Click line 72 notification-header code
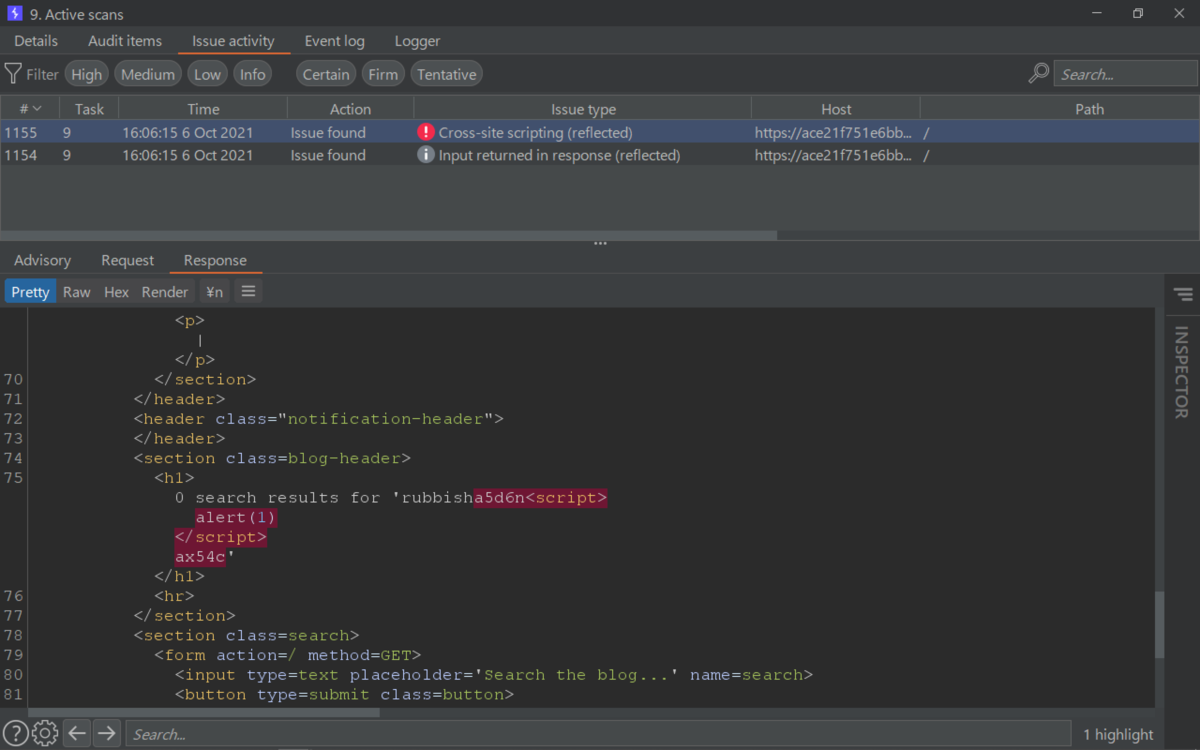 [x=319, y=419]
